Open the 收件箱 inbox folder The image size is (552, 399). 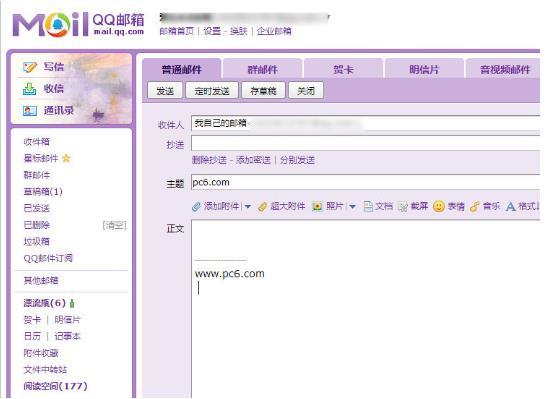tap(37, 142)
